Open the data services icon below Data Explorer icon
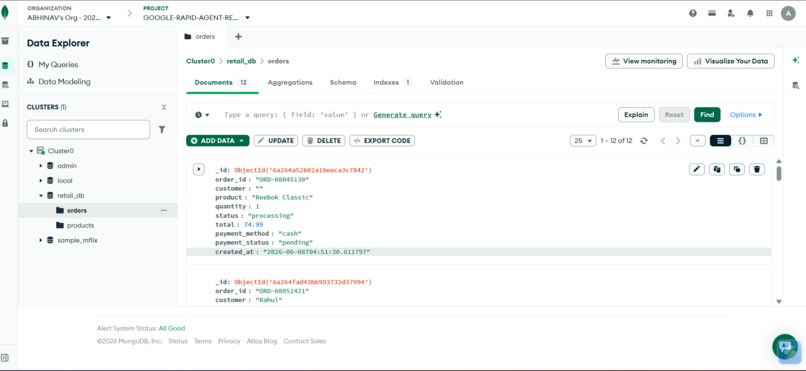 (5, 84)
